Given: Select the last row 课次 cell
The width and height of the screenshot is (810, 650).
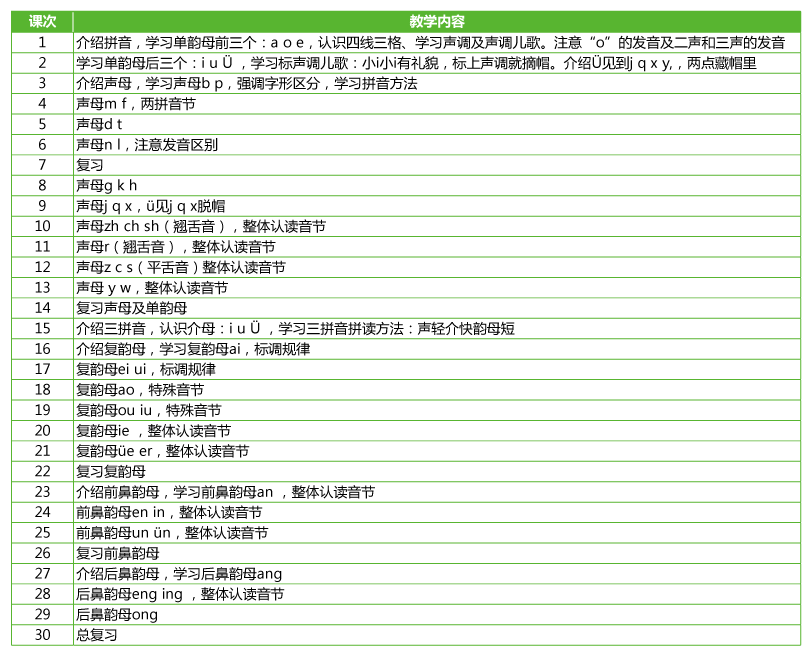Looking at the screenshot, I should click(42, 635).
